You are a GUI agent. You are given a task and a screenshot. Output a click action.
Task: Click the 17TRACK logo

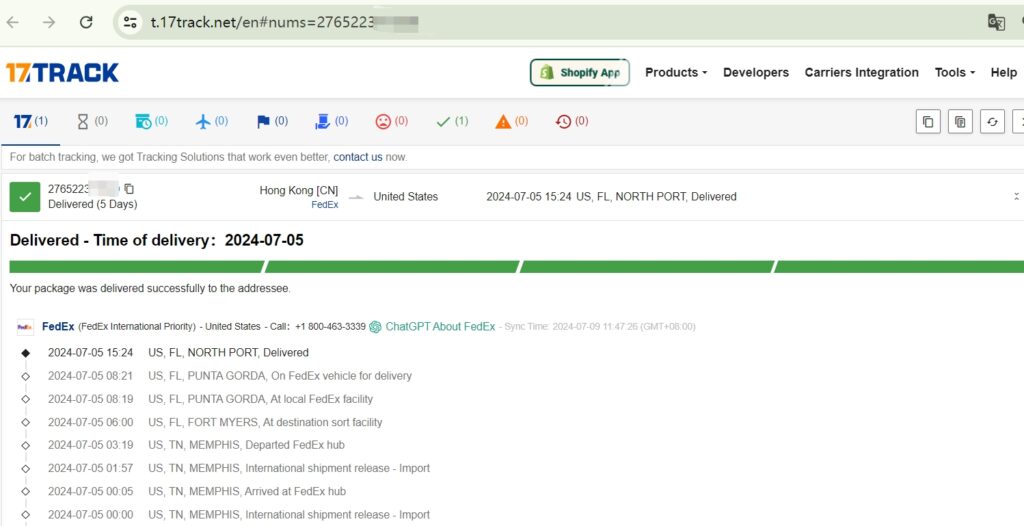tap(62, 73)
